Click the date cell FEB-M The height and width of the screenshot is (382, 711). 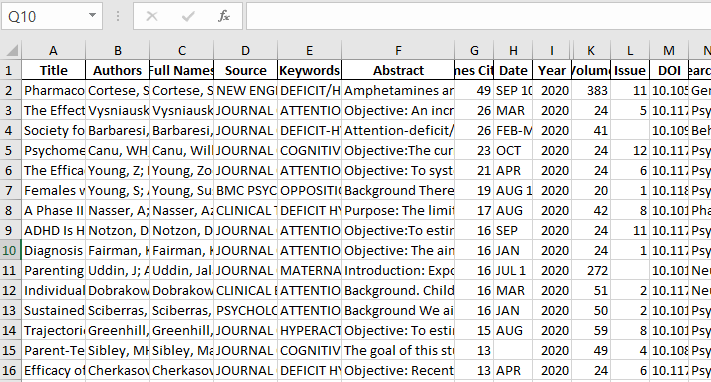pyautogui.click(x=513, y=131)
